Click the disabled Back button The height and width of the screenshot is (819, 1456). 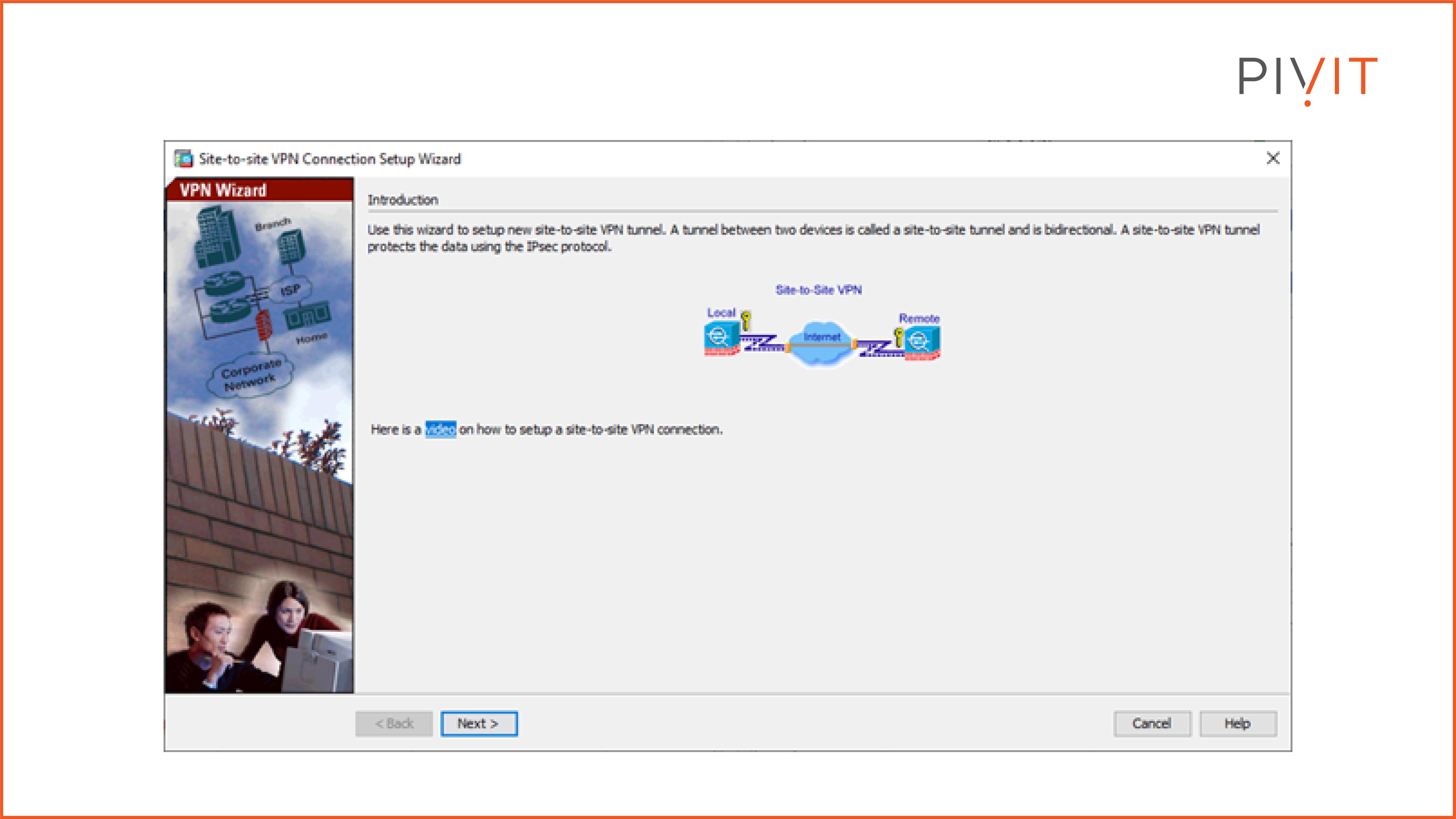pyautogui.click(x=394, y=724)
